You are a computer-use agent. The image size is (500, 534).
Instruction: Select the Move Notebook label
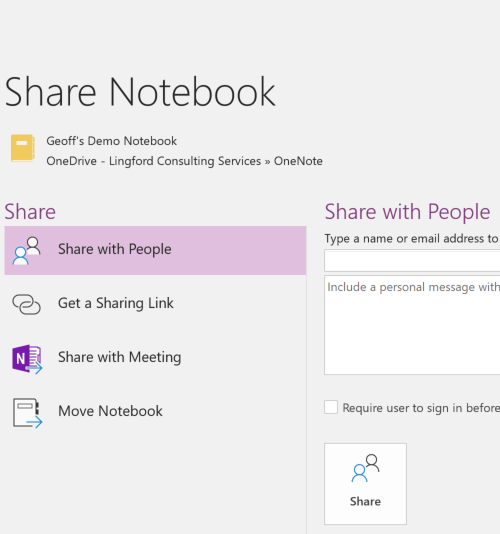point(110,411)
